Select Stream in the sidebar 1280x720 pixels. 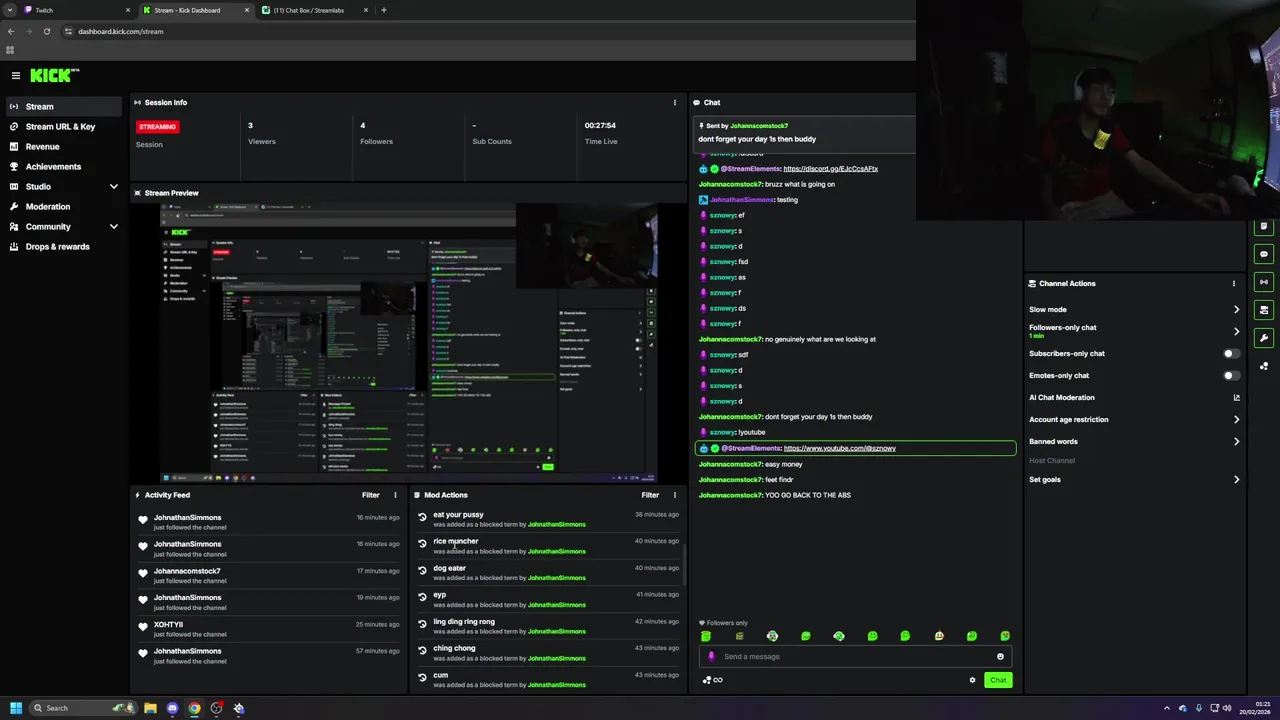pos(63,106)
